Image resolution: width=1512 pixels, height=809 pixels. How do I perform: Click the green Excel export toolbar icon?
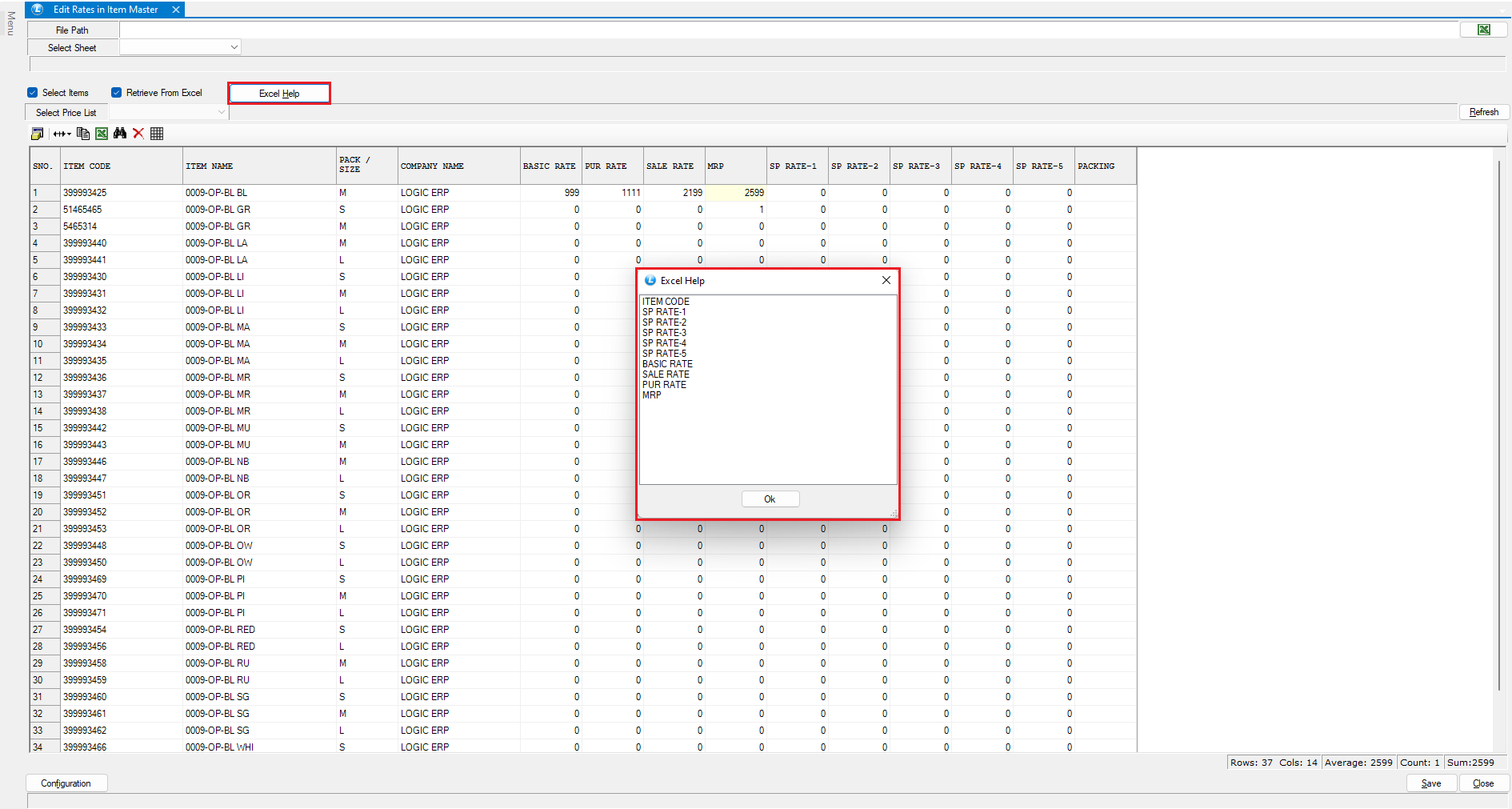click(102, 134)
